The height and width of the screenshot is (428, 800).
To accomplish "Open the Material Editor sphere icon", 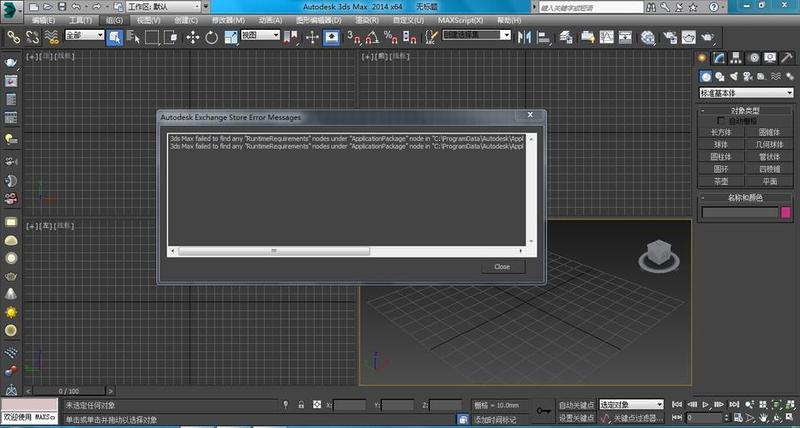I will 648,37.
